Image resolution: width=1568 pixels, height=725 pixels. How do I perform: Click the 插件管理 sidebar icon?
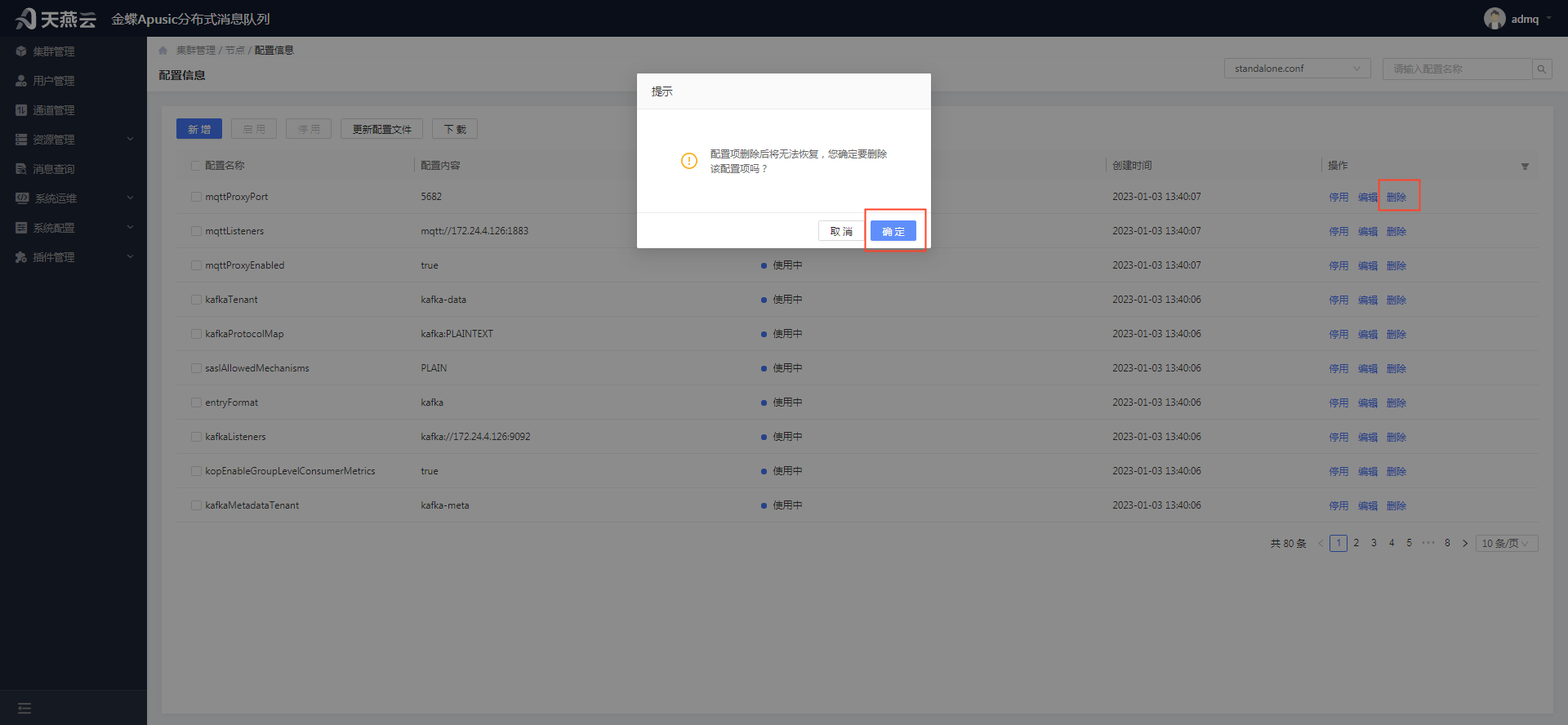pyautogui.click(x=21, y=257)
